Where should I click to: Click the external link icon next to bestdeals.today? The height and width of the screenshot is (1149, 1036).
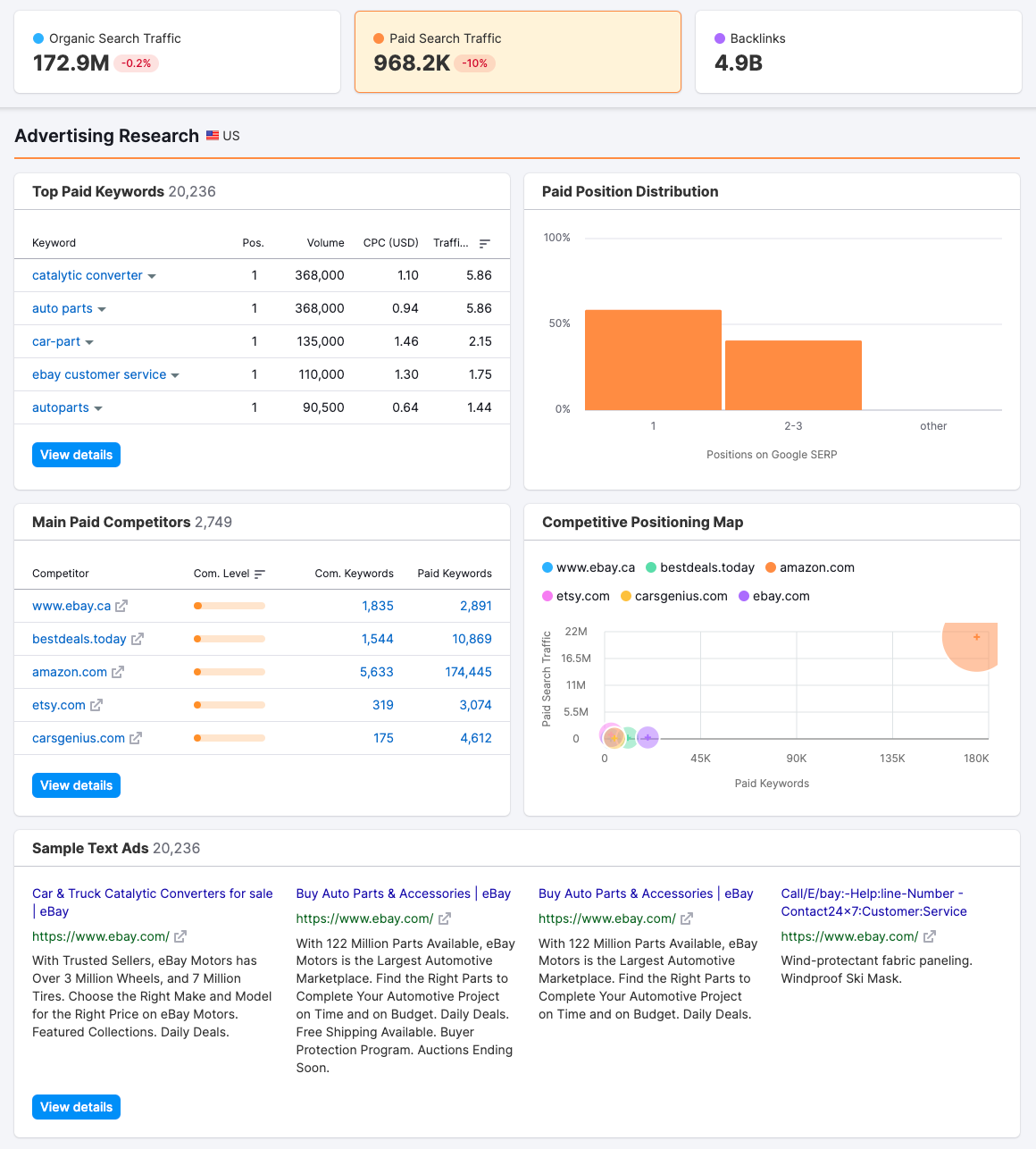(x=138, y=639)
